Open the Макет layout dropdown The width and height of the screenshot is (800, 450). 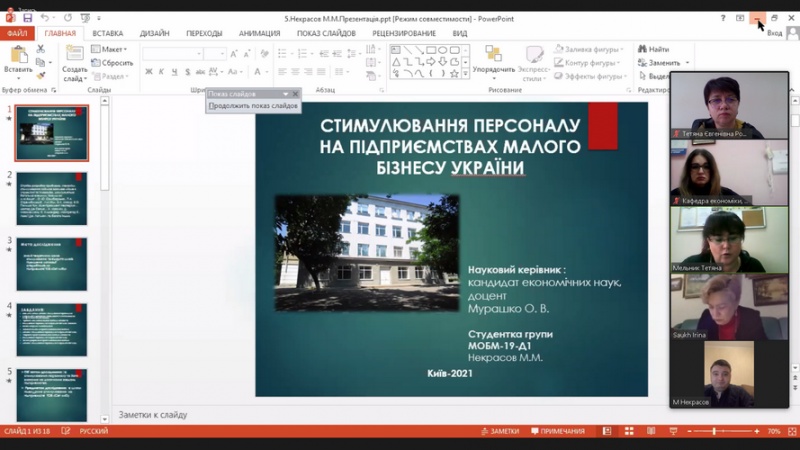(x=112, y=49)
